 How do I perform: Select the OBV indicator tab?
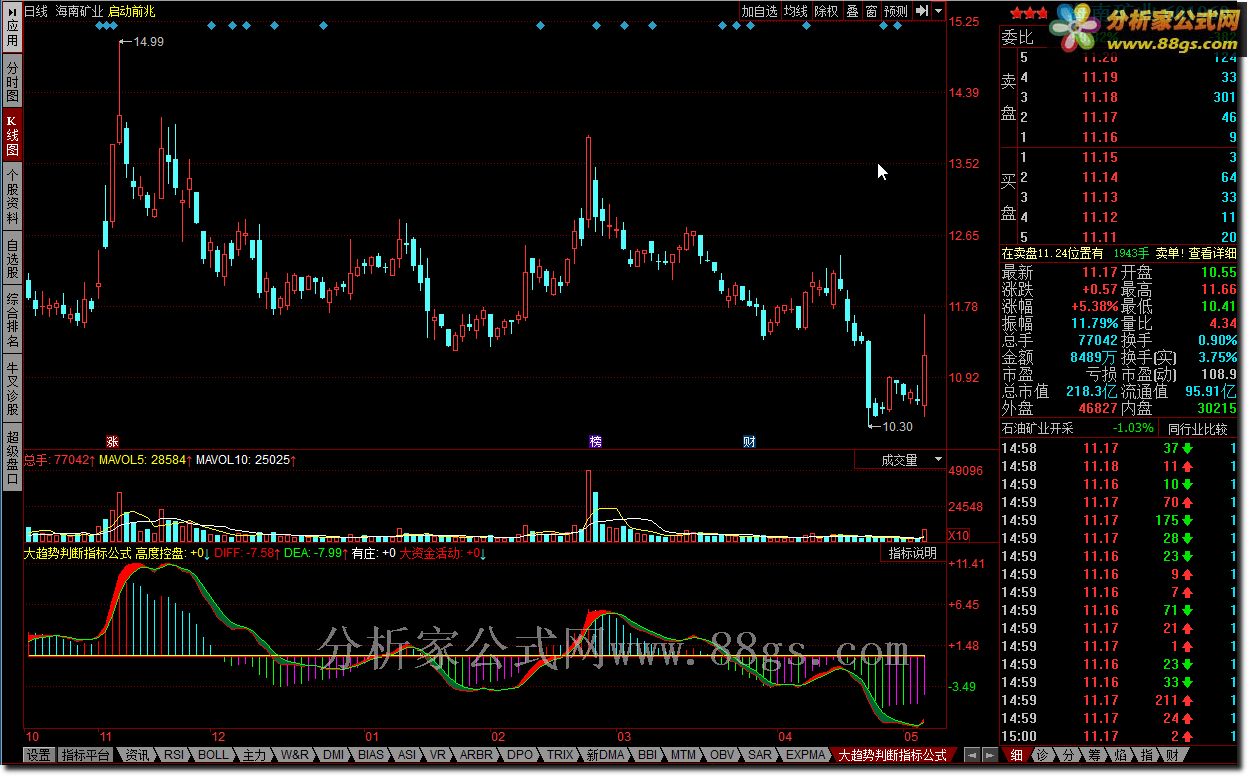[x=722, y=755]
